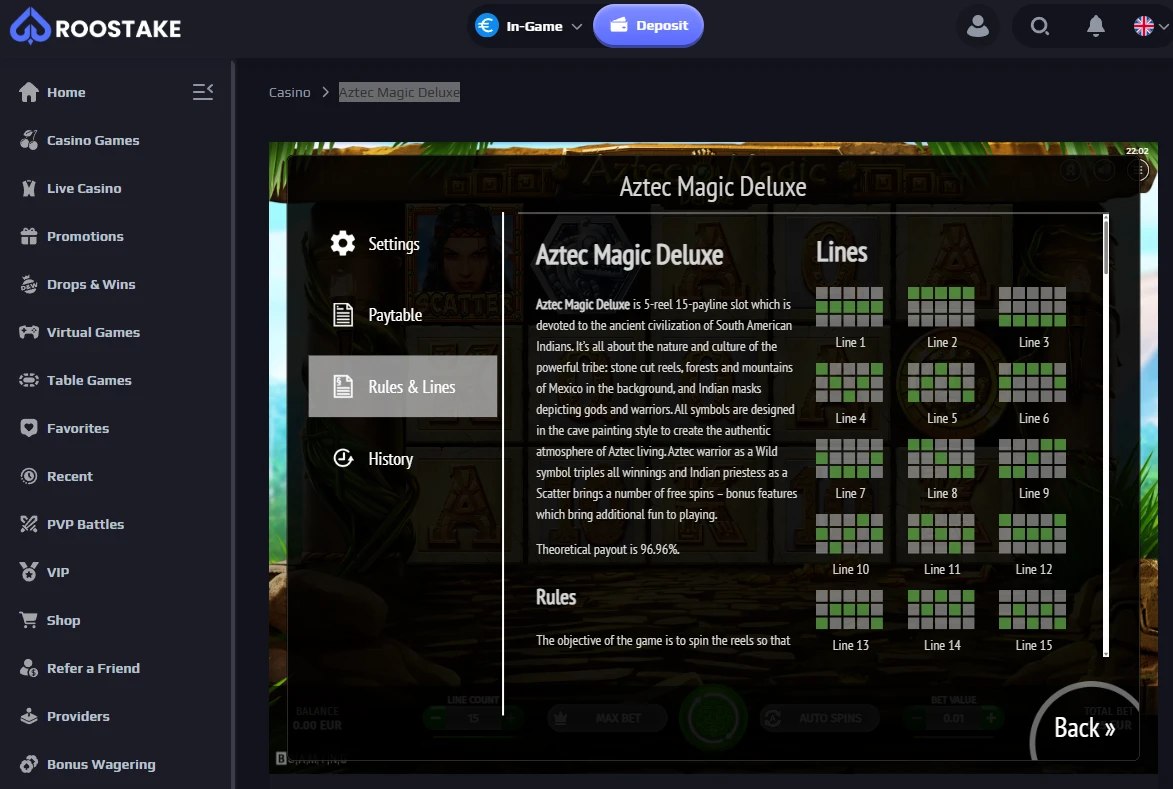Open Recent games list
Image resolution: width=1173 pixels, height=789 pixels.
(70, 476)
